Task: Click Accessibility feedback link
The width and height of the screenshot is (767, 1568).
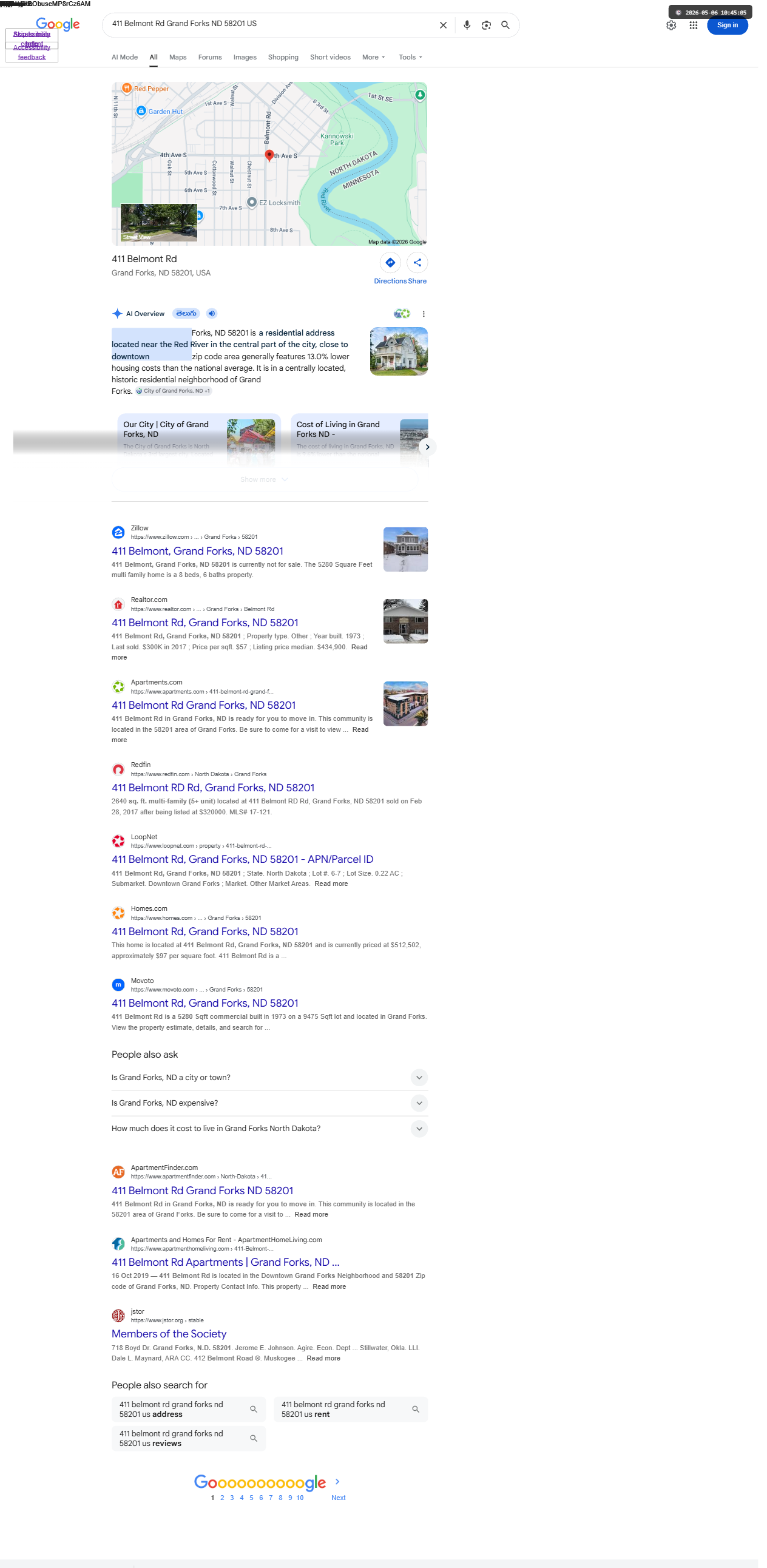Action: click(x=32, y=52)
